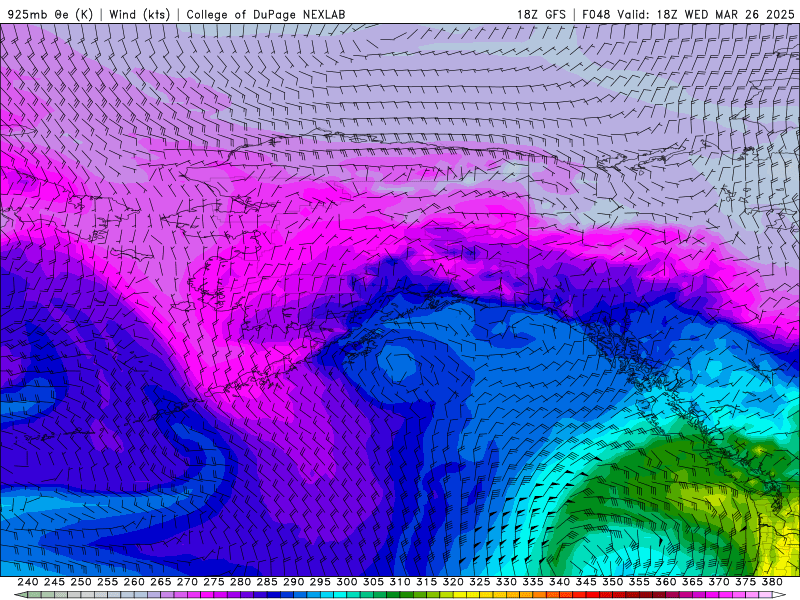Click the 340 colorbar value
The height and width of the screenshot is (600, 800).
[x=559, y=582]
